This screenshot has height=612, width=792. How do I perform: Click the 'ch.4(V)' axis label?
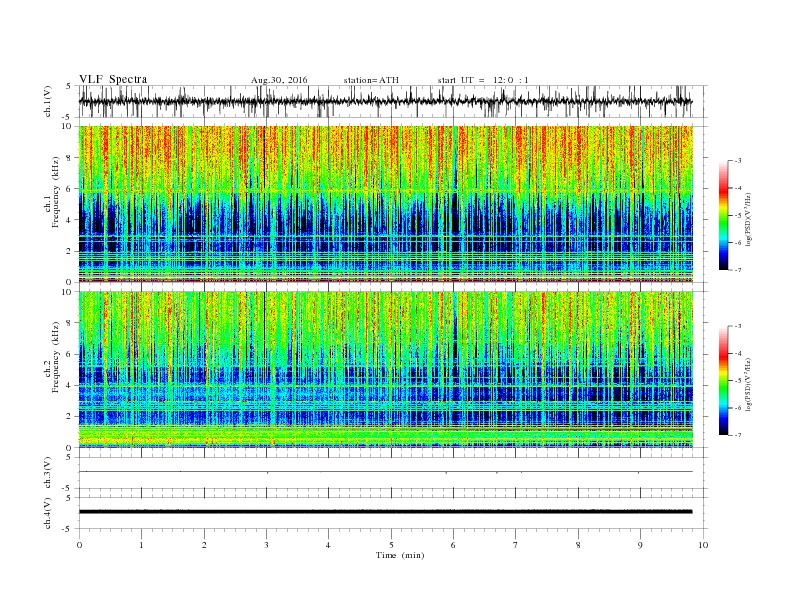tap(48, 513)
